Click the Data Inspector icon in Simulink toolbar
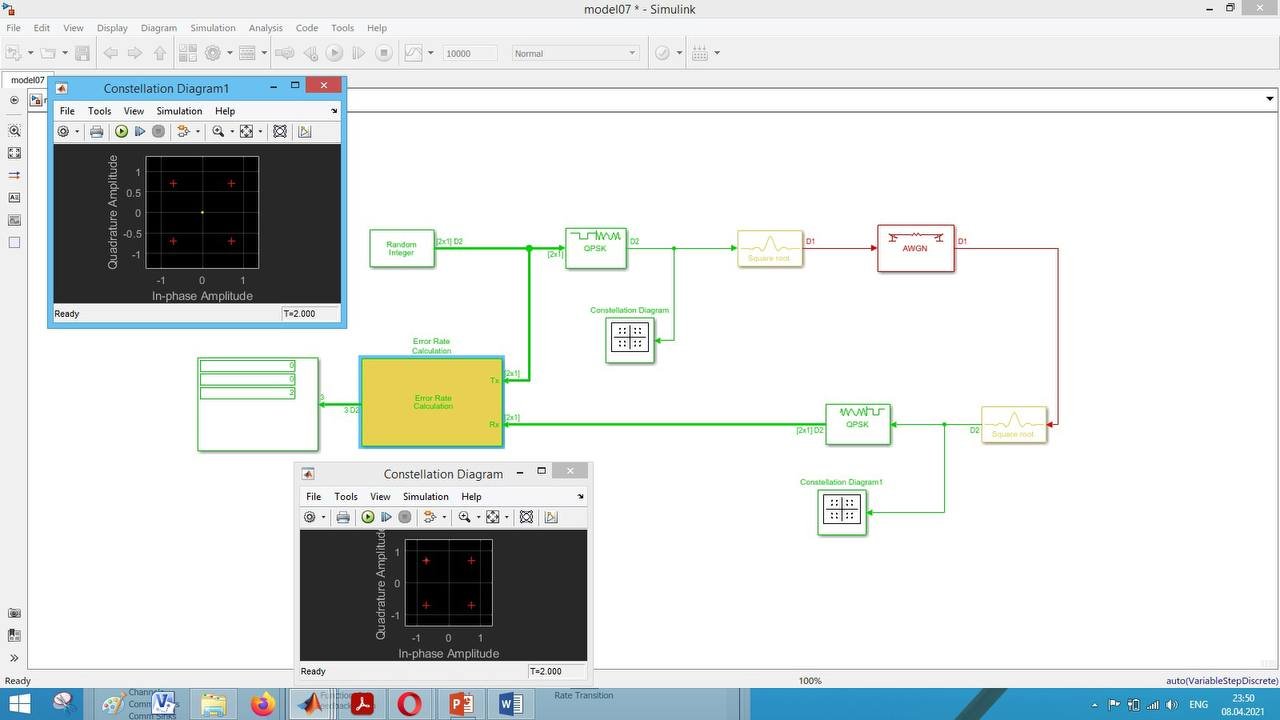This screenshot has width=1280, height=720. tap(415, 53)
